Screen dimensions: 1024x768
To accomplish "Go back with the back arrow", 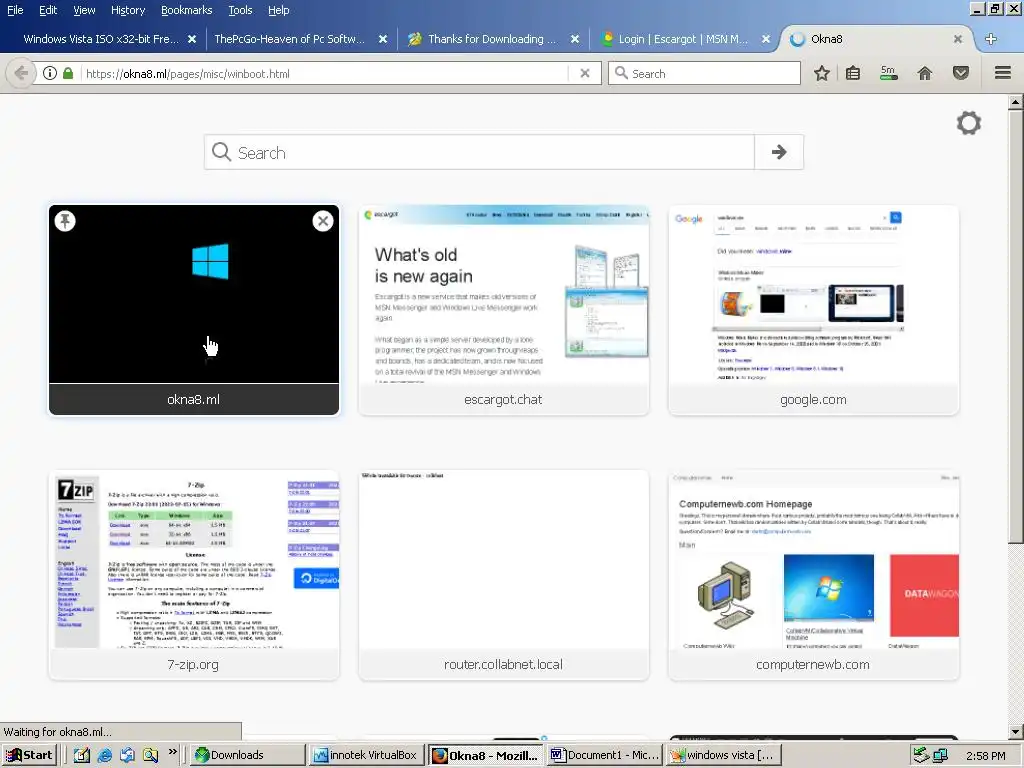I will pyautogui.click(x=21, y=73).
